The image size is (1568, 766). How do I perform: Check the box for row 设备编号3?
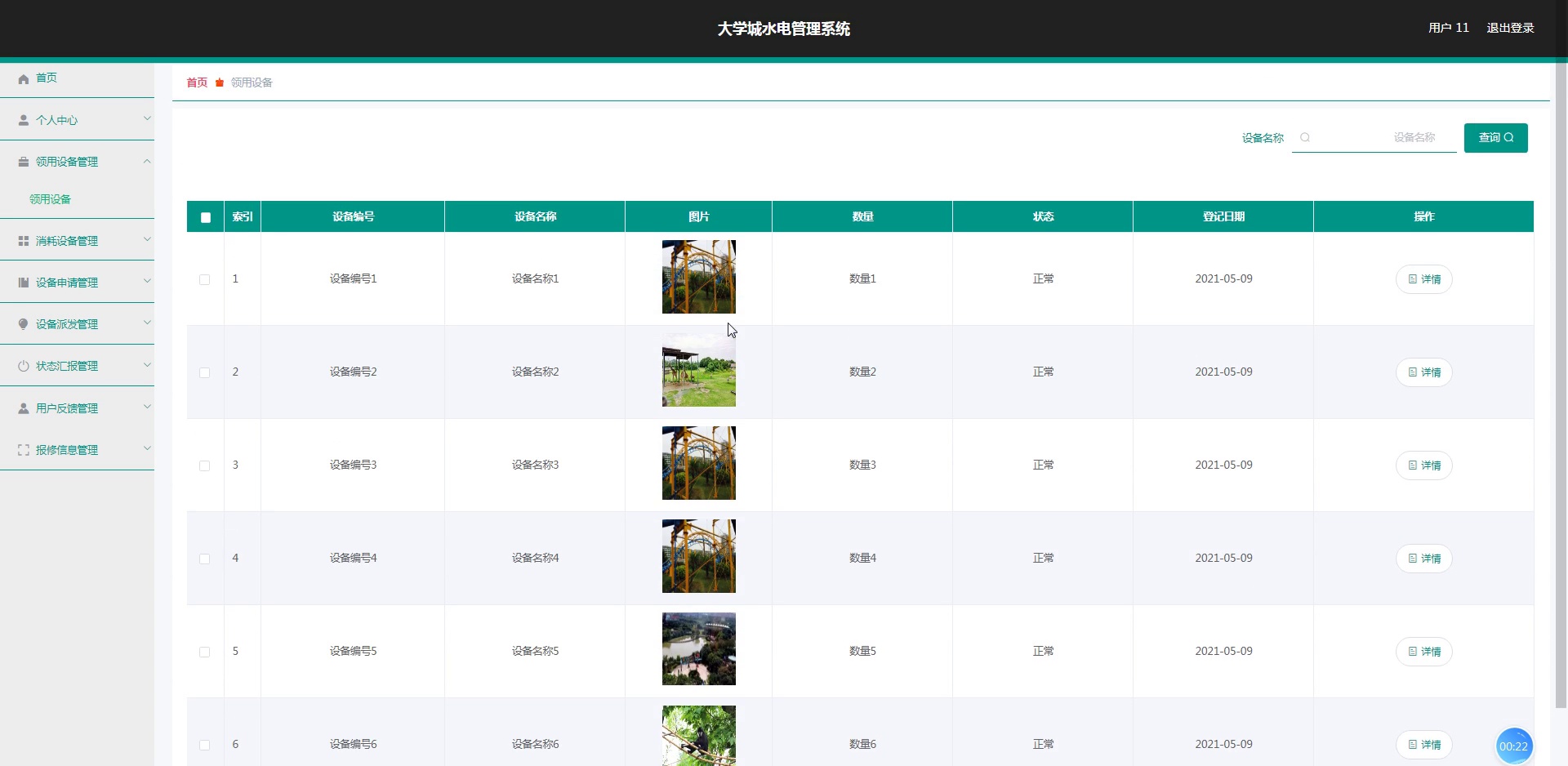pyautogui.click(x=205, y=465)
